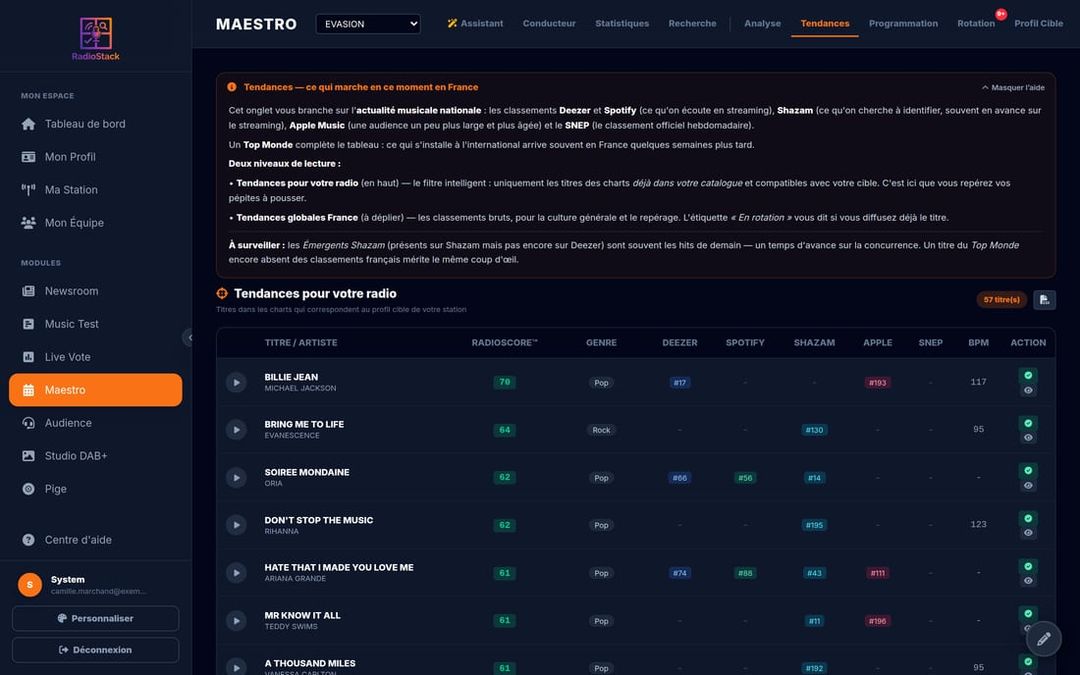Open the Music Test module
Screen dimensions: 1080x675
95,324
